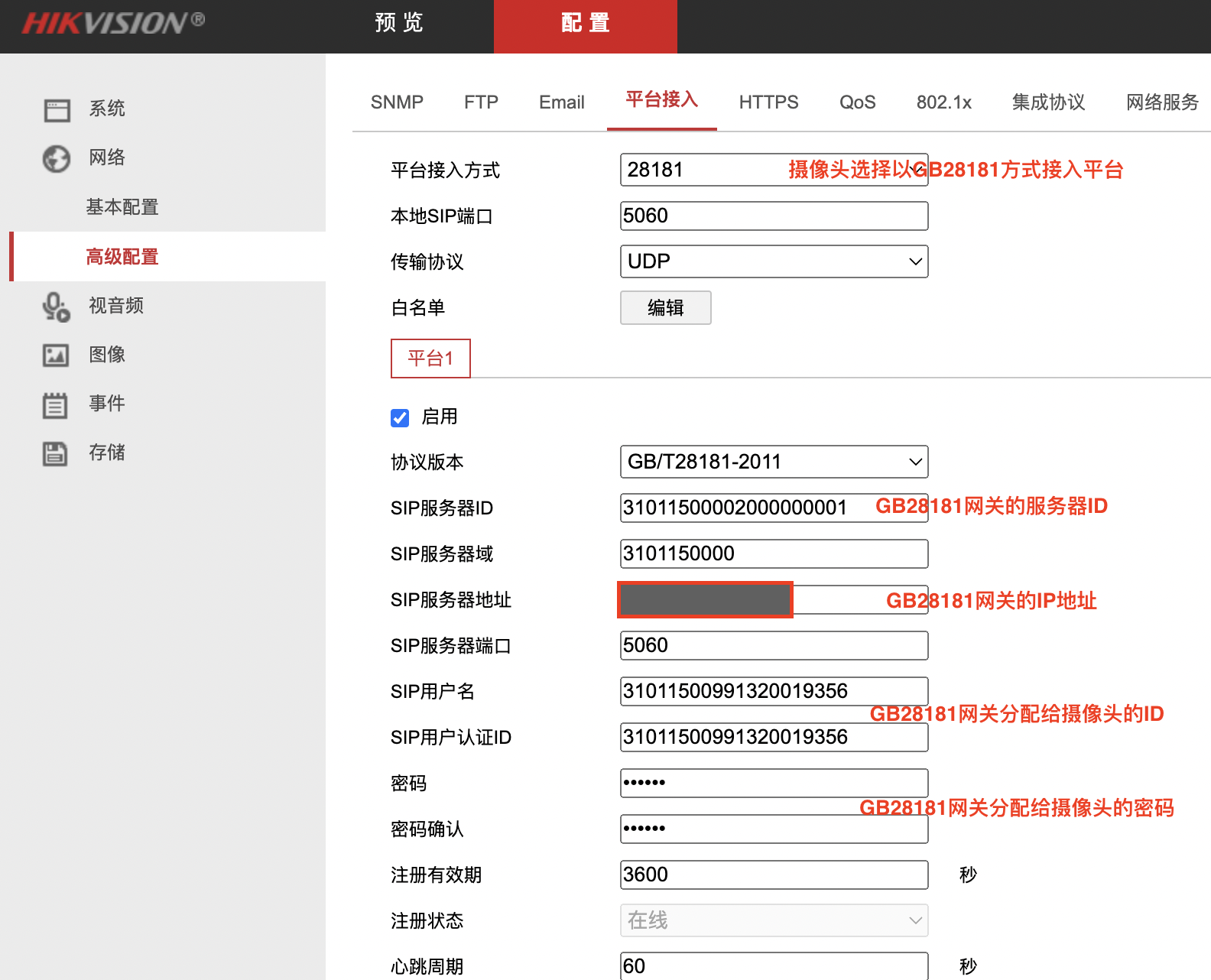
Task: Click the 事件 calendar icon
Action: coord(55,404)
